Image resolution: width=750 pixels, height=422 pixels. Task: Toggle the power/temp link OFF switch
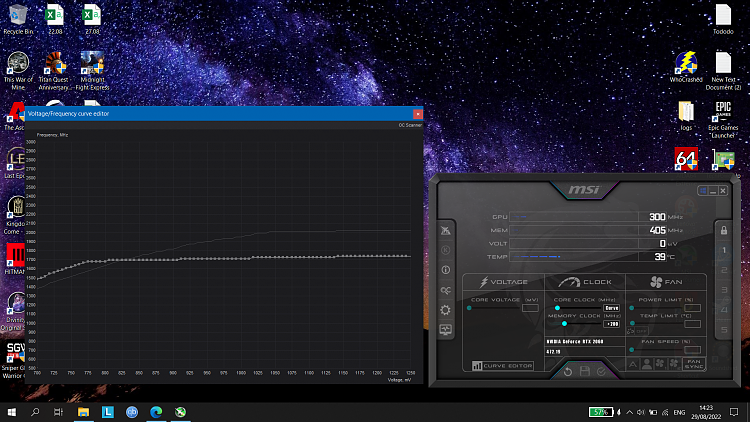638,331
